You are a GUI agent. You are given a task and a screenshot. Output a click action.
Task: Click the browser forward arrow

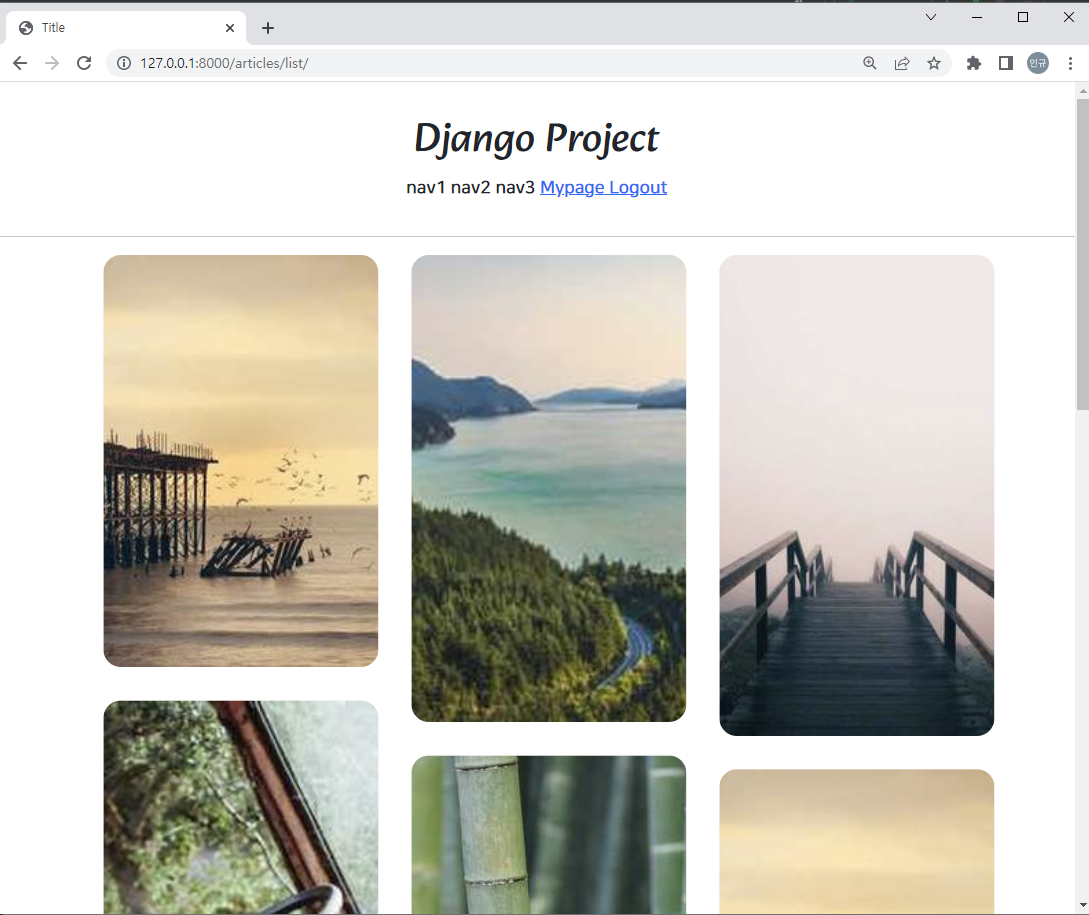52,63
